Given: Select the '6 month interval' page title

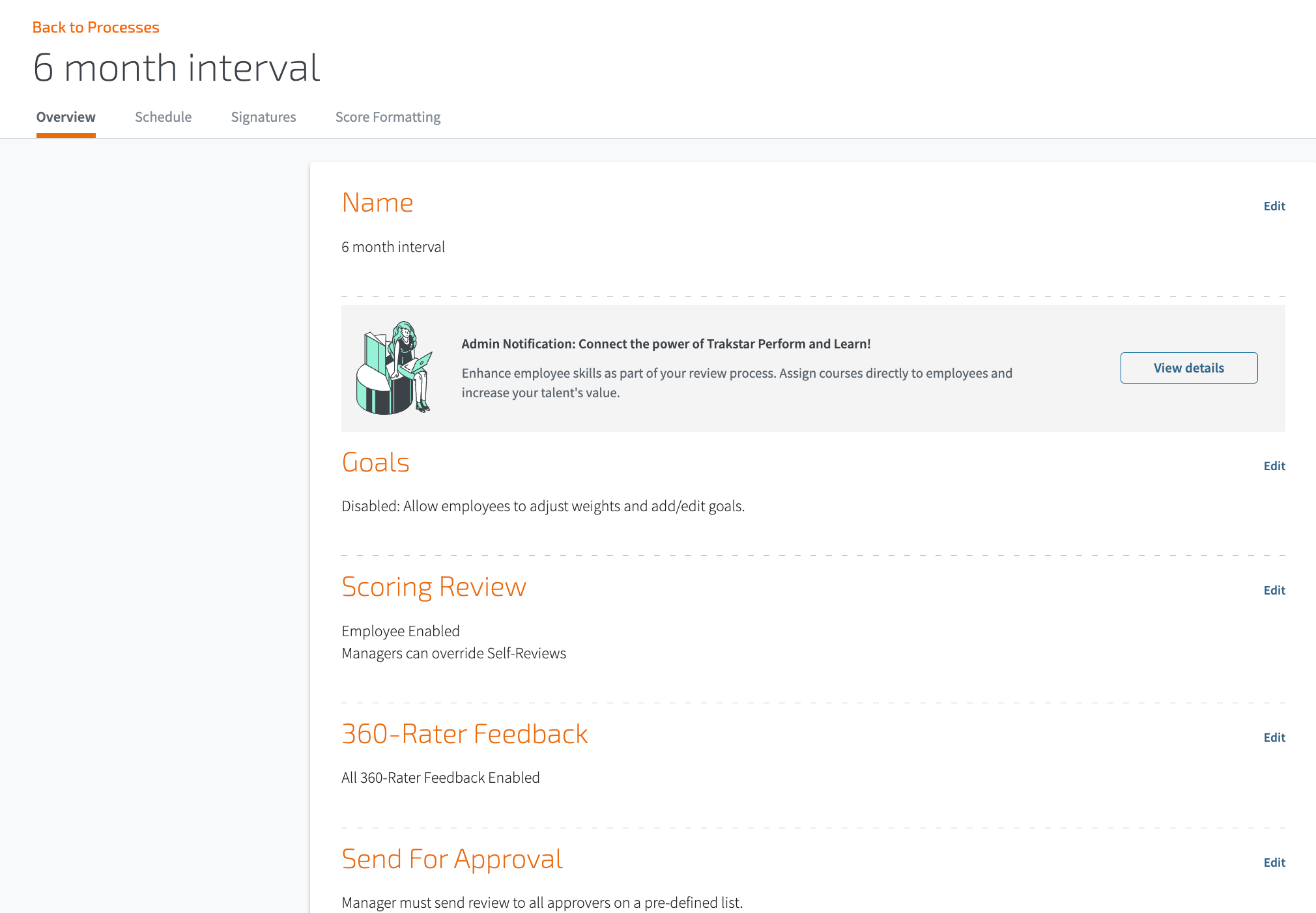Looking at the screenshot, I should (x=177, y=68).
